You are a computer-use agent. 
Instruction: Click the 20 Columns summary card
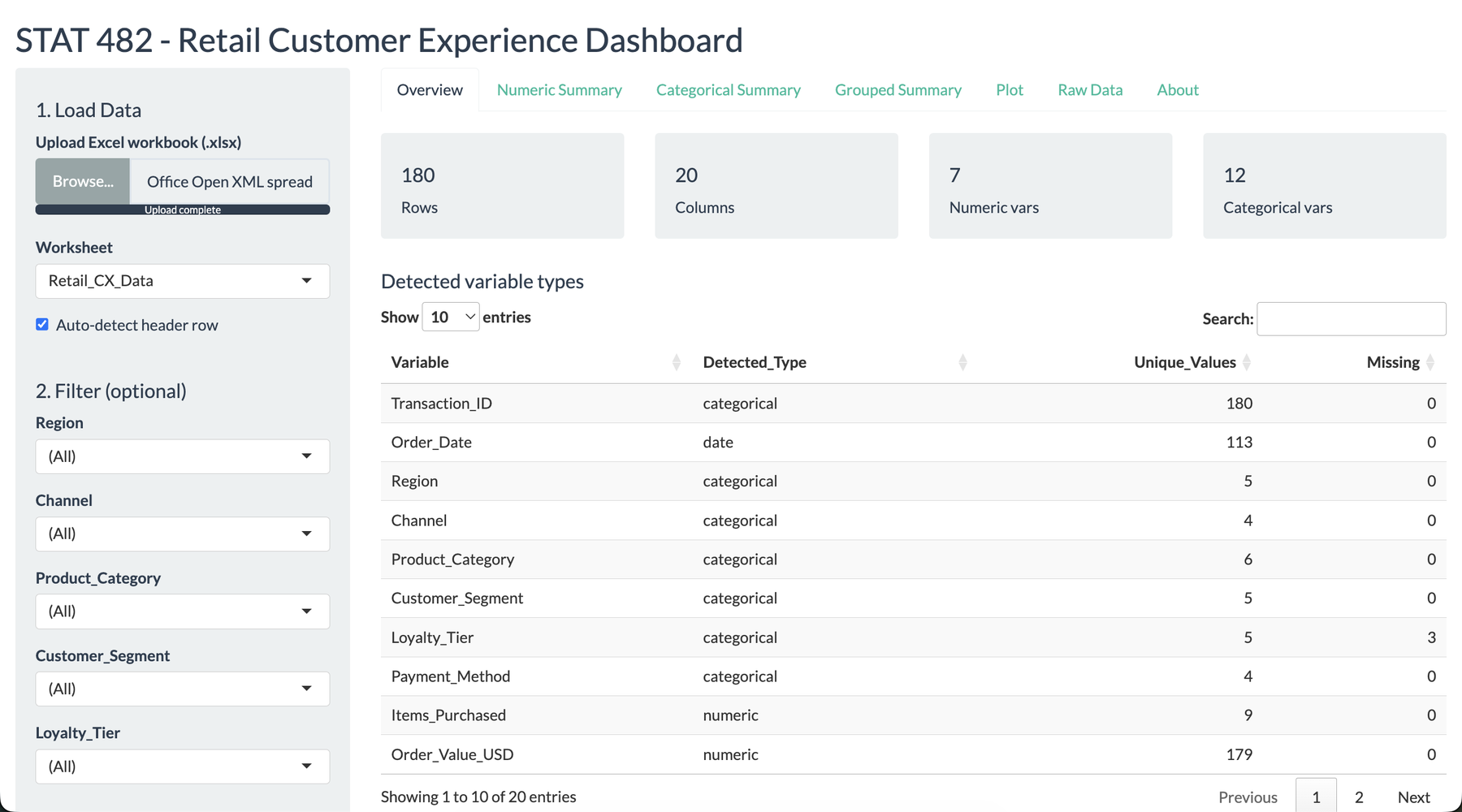pyautogui.click(x=776, y=186)
